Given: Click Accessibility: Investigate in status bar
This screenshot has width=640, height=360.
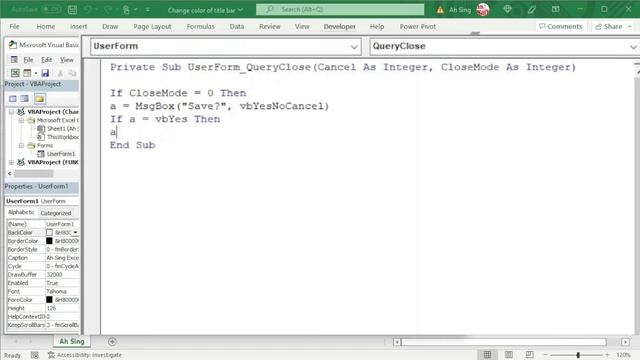Looking at the screenshot, I should click(x=85, y=355).
